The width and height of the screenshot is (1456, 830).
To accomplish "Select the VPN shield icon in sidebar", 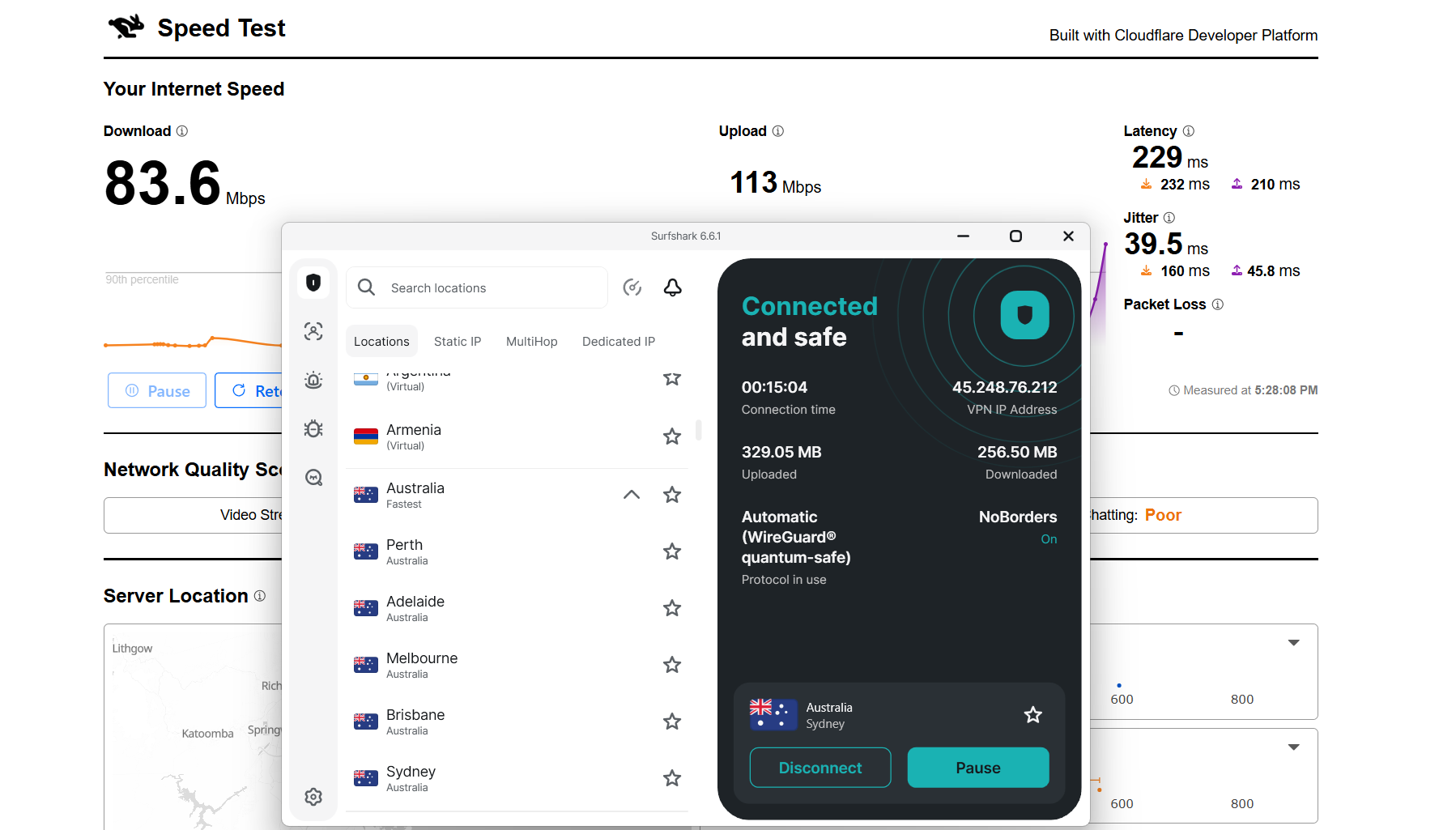I will pyautogui.click(x=313, y=283).
